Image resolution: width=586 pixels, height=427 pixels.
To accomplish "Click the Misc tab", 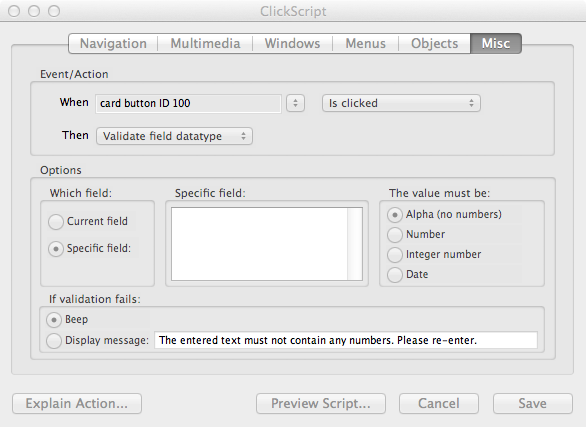I will (496, 43).
